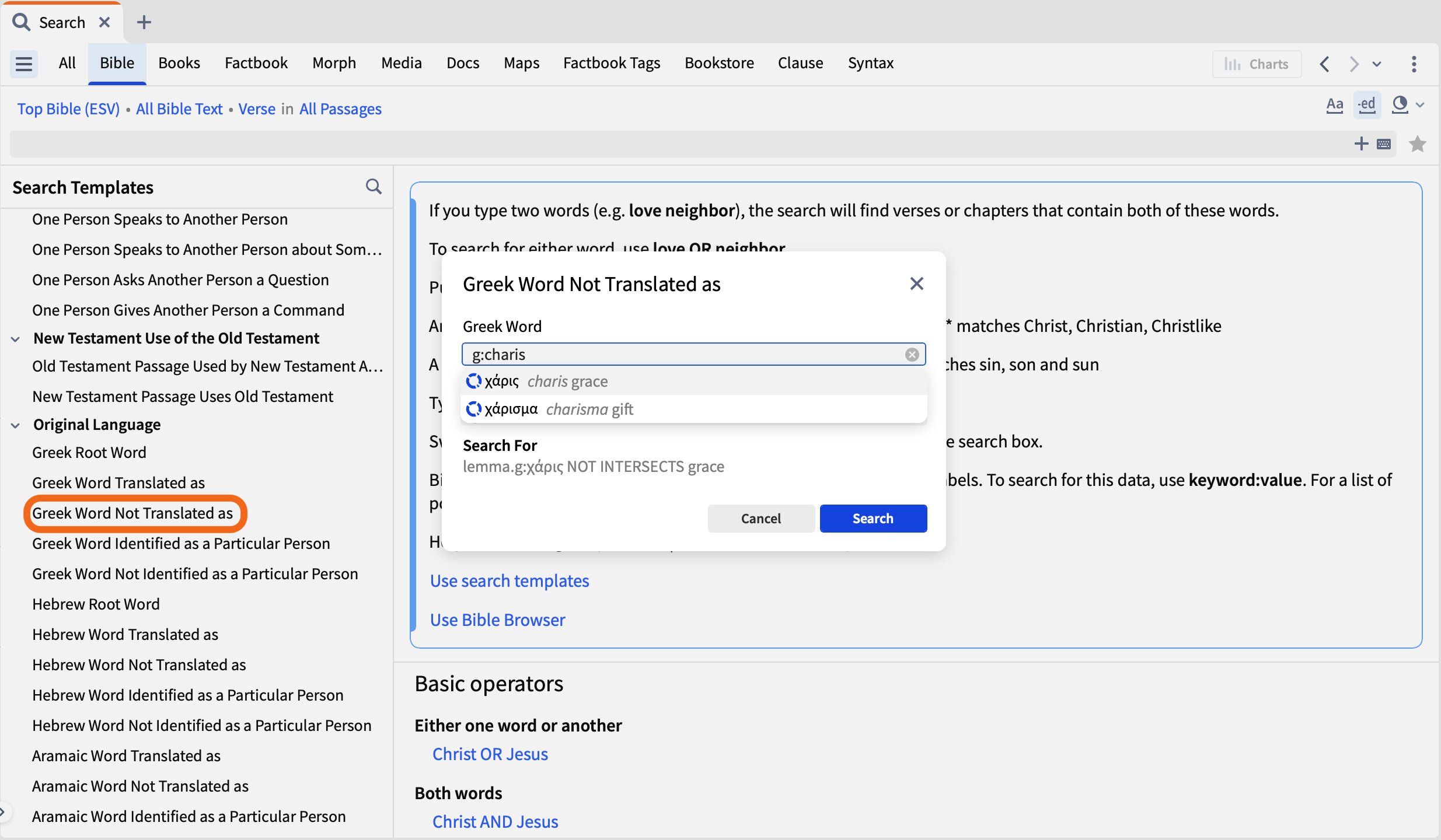Screen dimensions: 1441x840
Task: Open the on-screen keyboard icon
Action: (x=1384, y=144)
